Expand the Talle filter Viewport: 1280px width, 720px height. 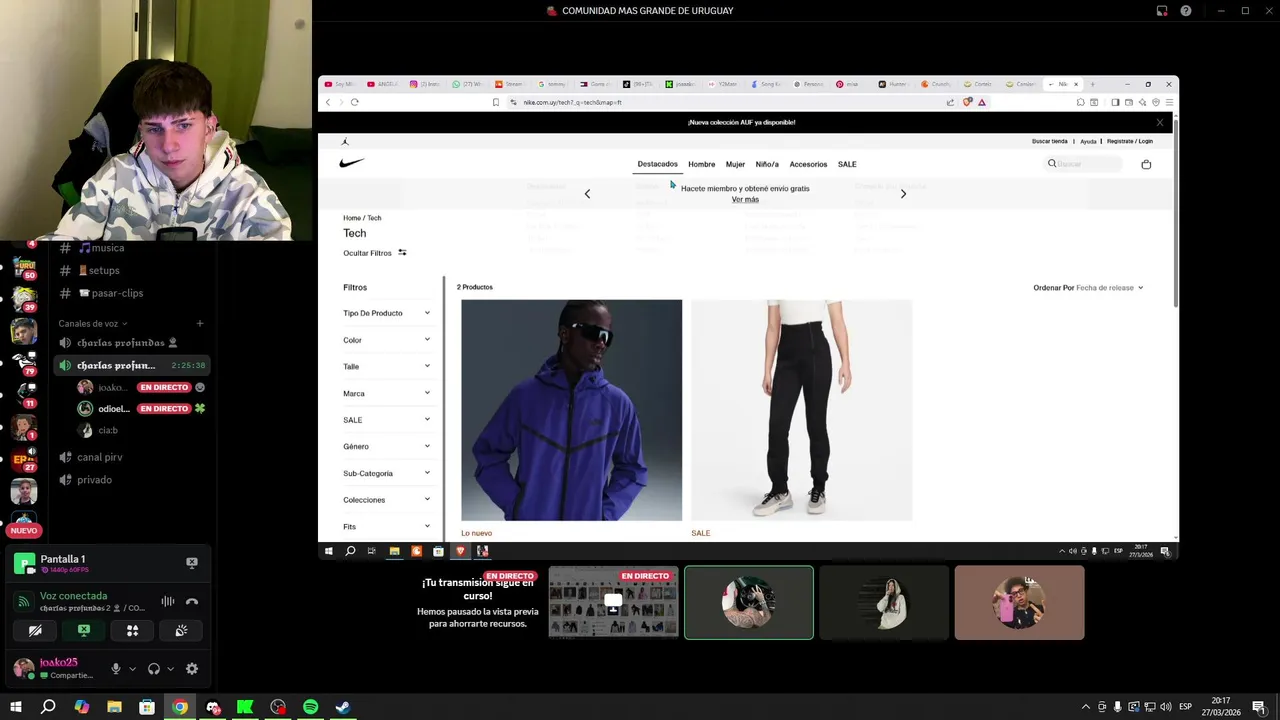[x=387, y=366]
